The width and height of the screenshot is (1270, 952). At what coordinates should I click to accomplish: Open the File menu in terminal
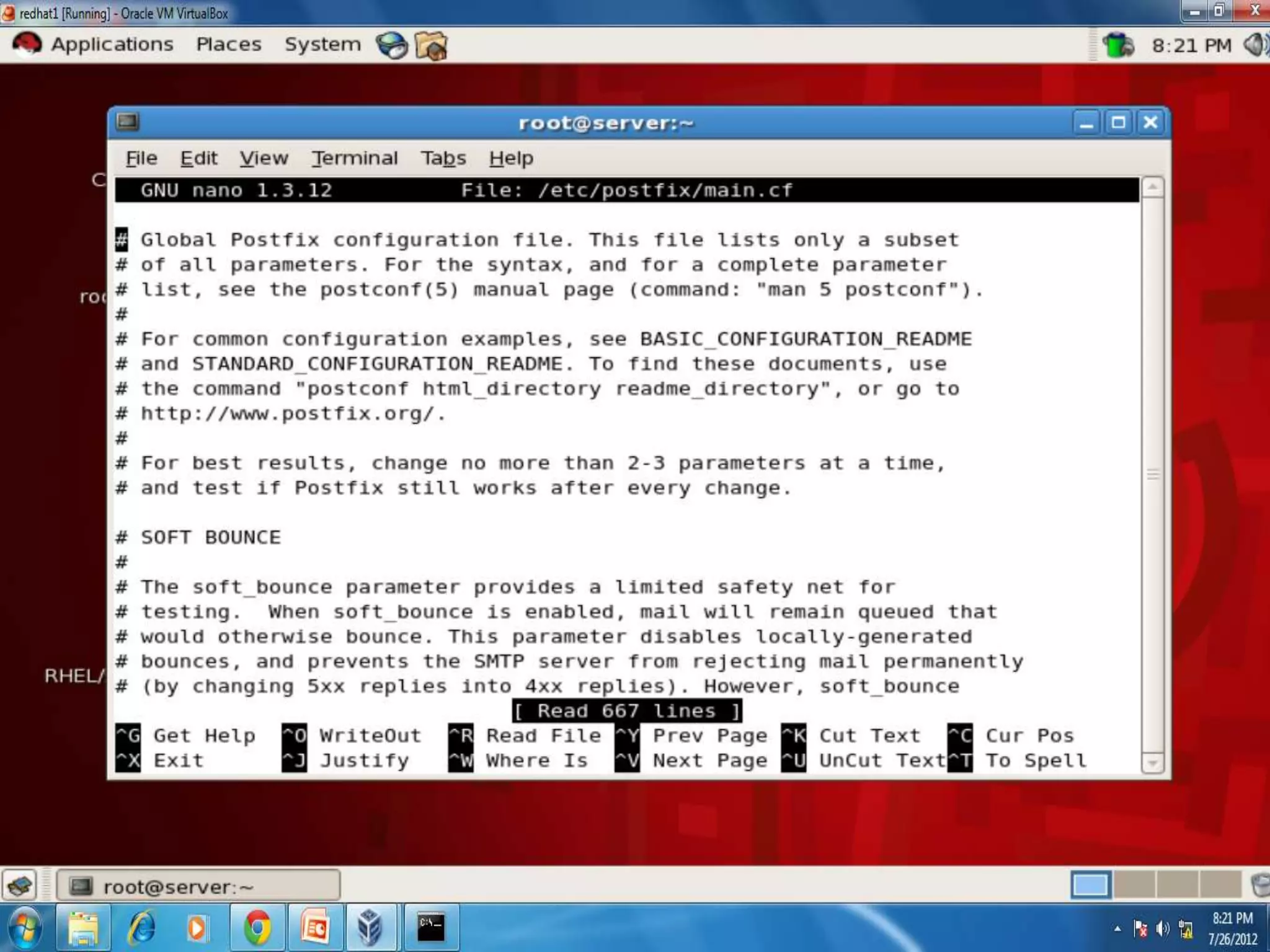141,159
